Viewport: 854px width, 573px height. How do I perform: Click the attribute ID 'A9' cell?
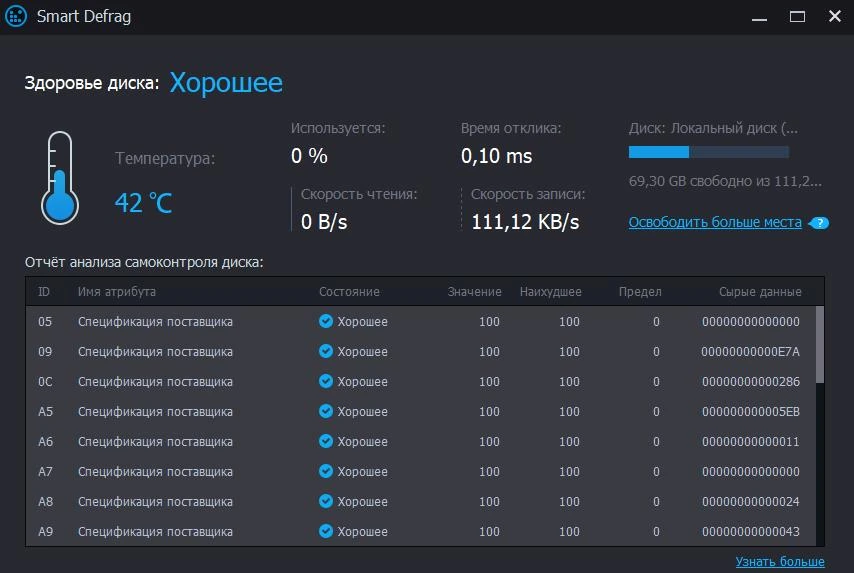coord(45,532)
